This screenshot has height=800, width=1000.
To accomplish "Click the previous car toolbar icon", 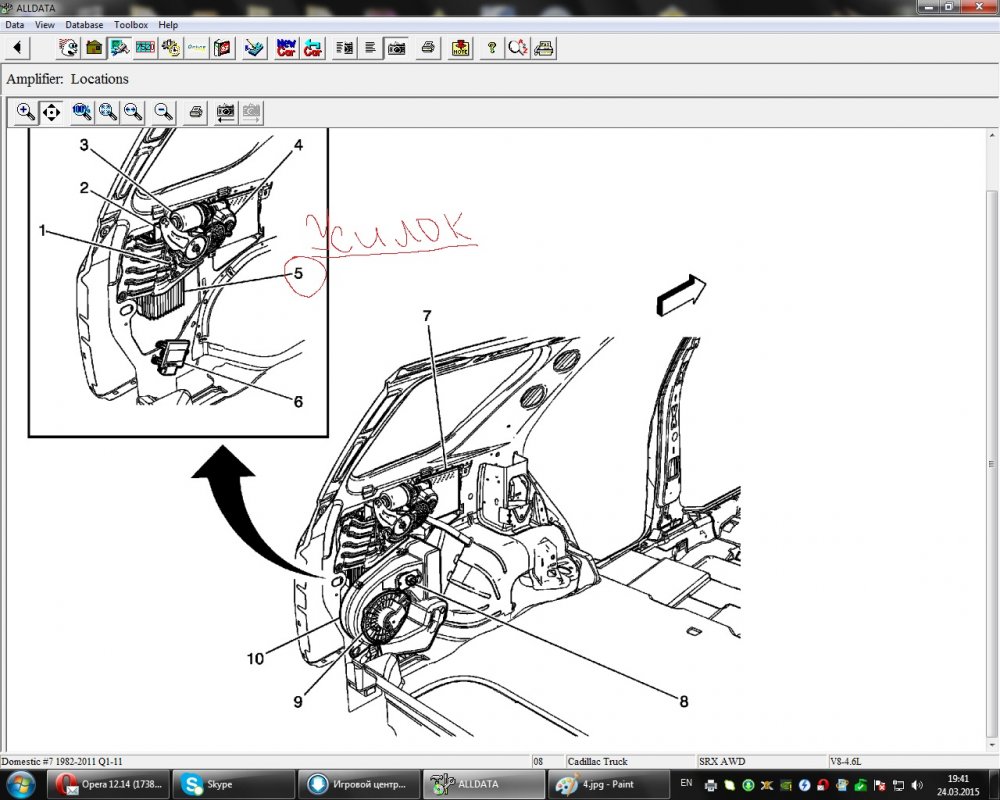I will (313, 48).
